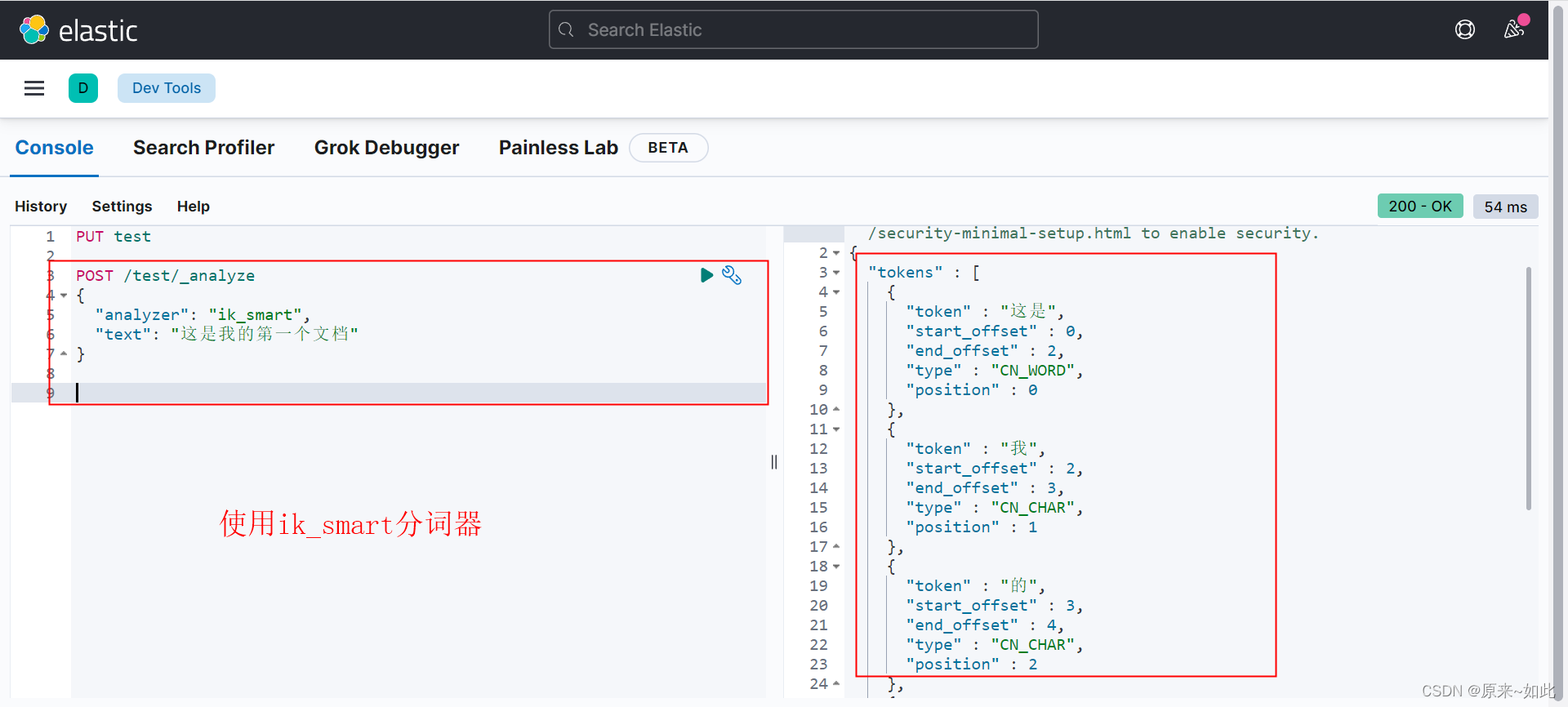The width and height of the screenshot is (1568, 707).
Task: Click the "token" : "的" line
Action: [976, 586]
